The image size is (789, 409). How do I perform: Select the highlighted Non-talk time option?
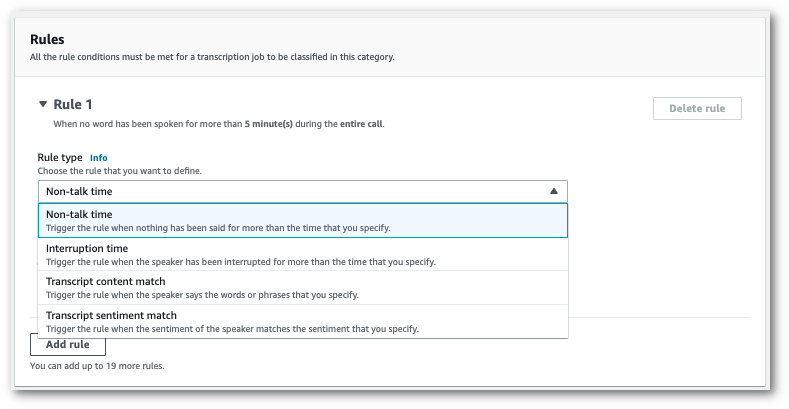(x=302, y=220)
